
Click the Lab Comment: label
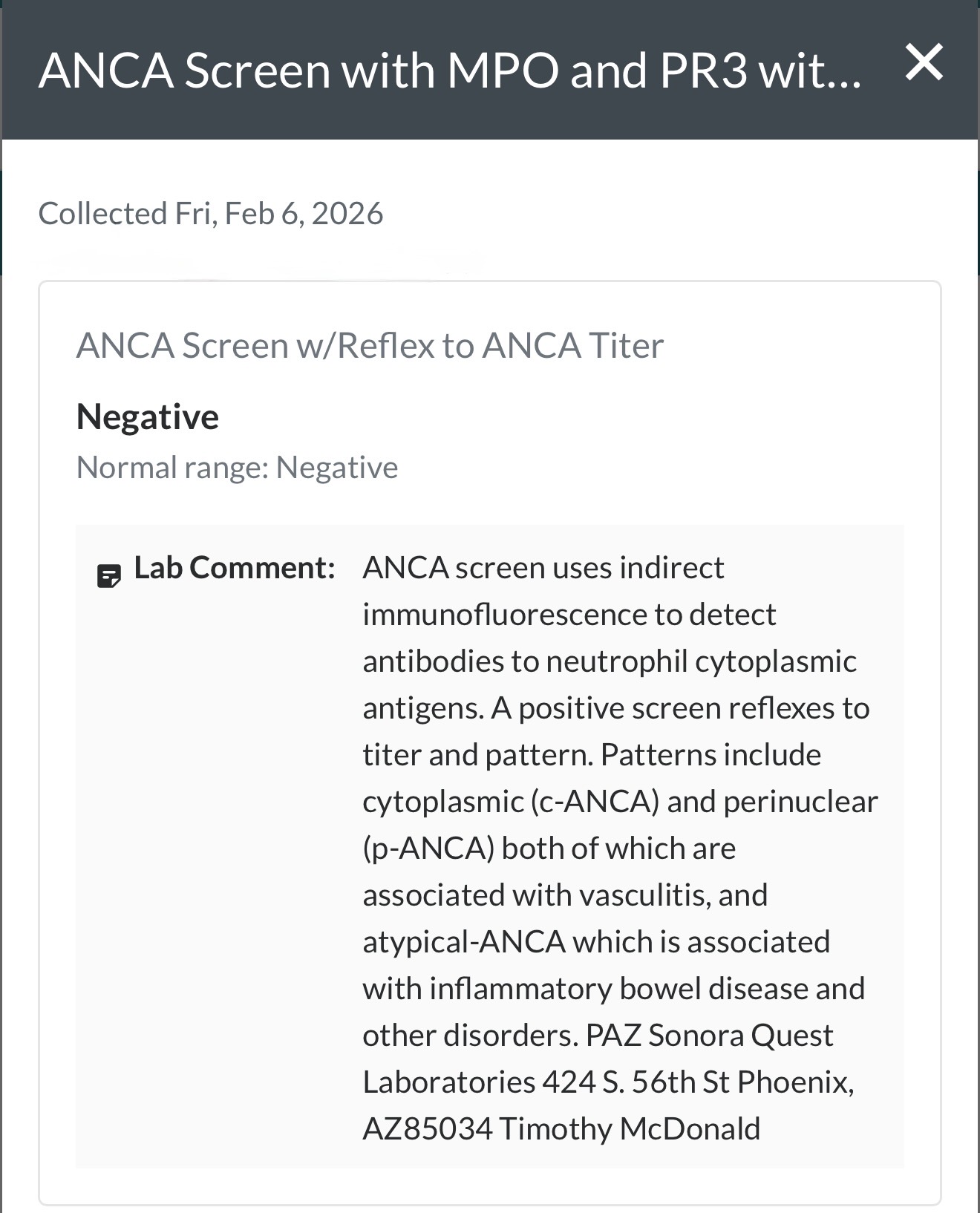(x=235, y=567)
